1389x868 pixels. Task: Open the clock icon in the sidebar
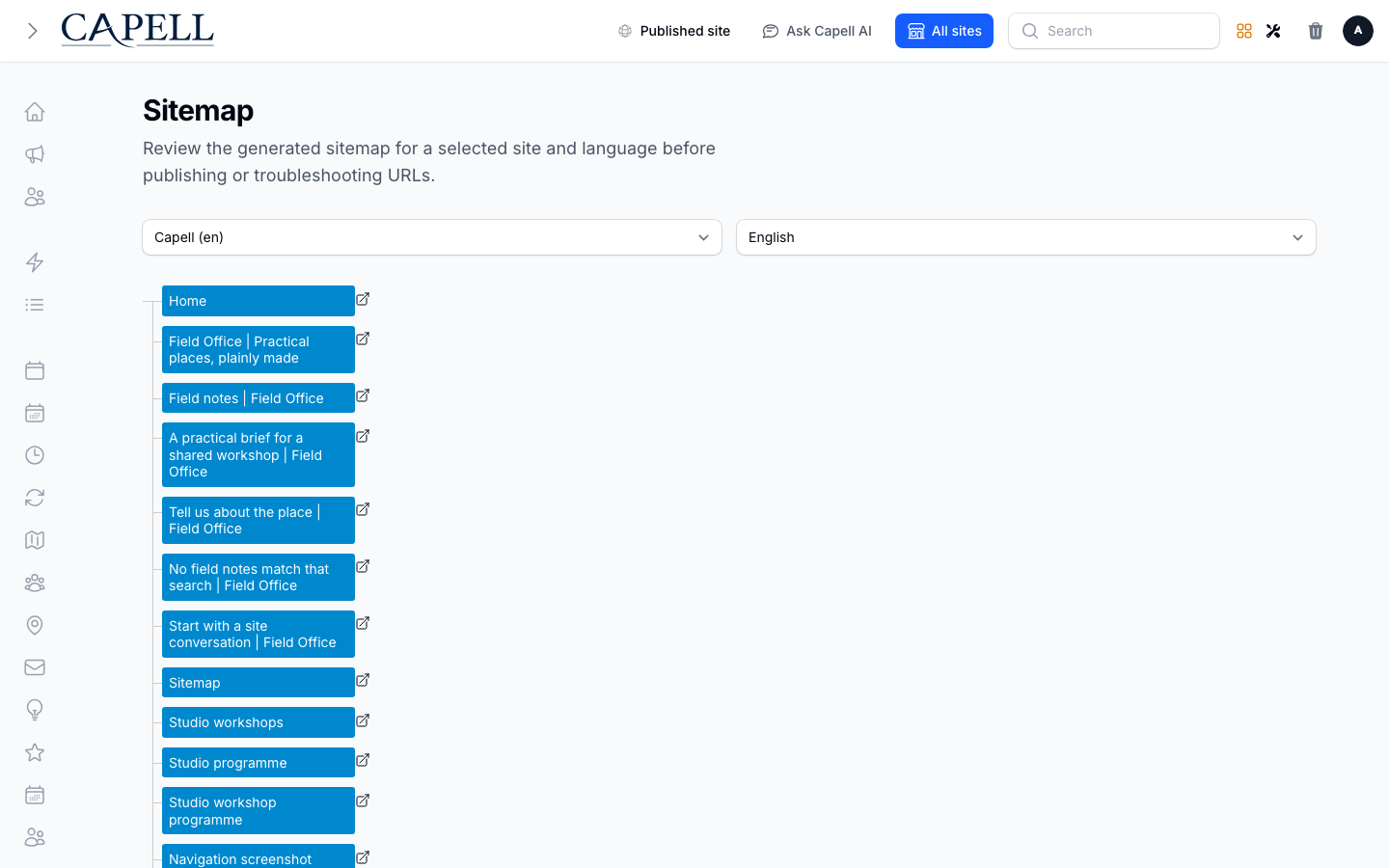tap(35, 455)
